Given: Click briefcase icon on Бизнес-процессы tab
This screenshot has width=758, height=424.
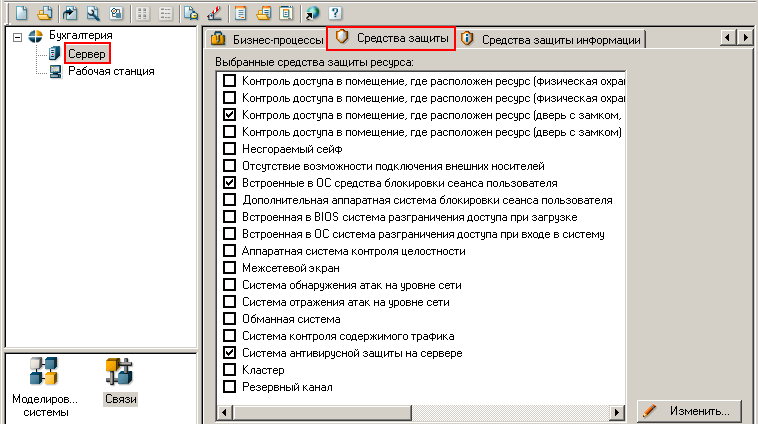Looking at the screenshot, I should click(218, 39).
